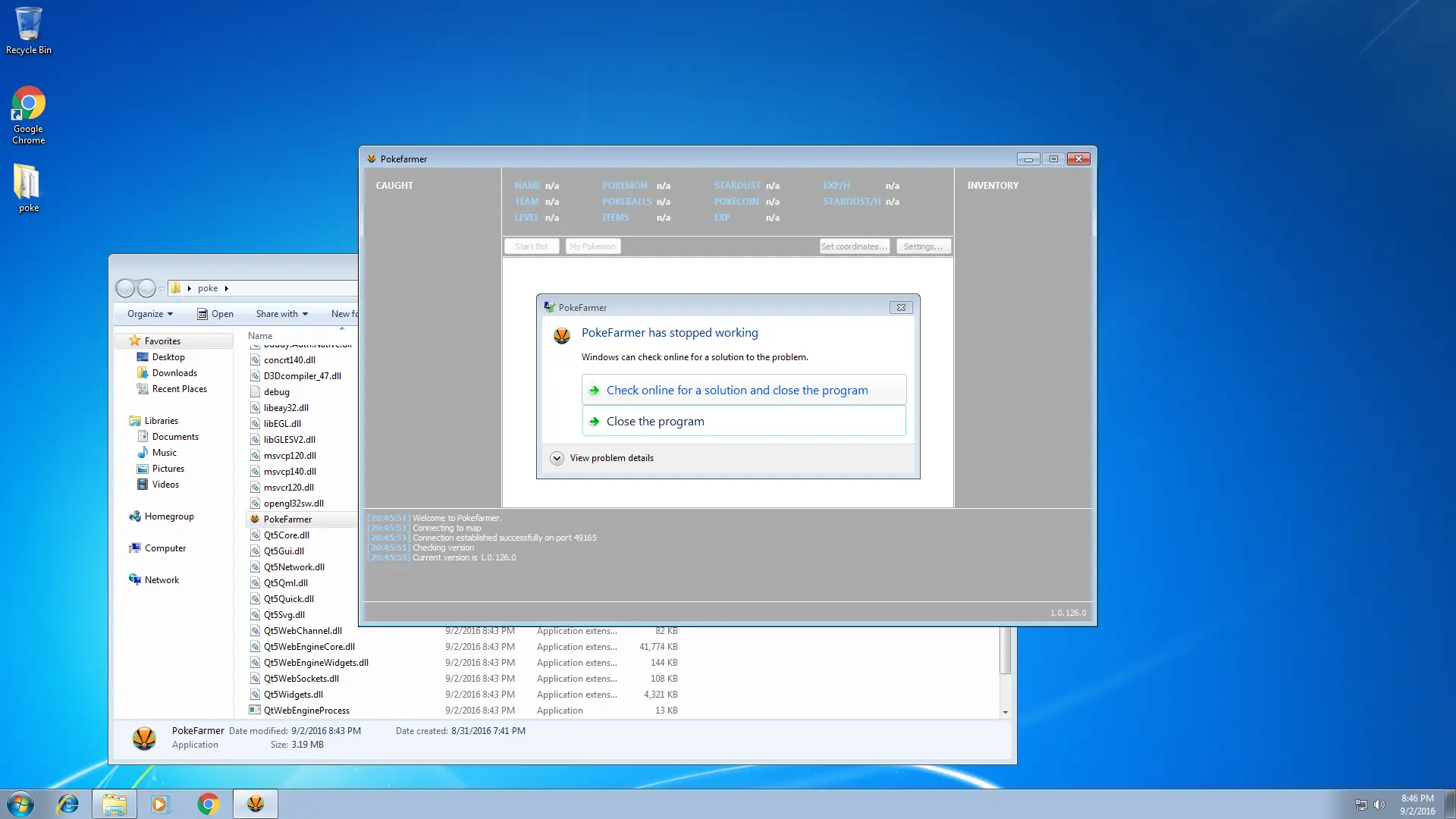The height and width of the screenshot is (819, 1456).
Task: Open the Organize dropdown menu
Action: click(x=150, y=314)
